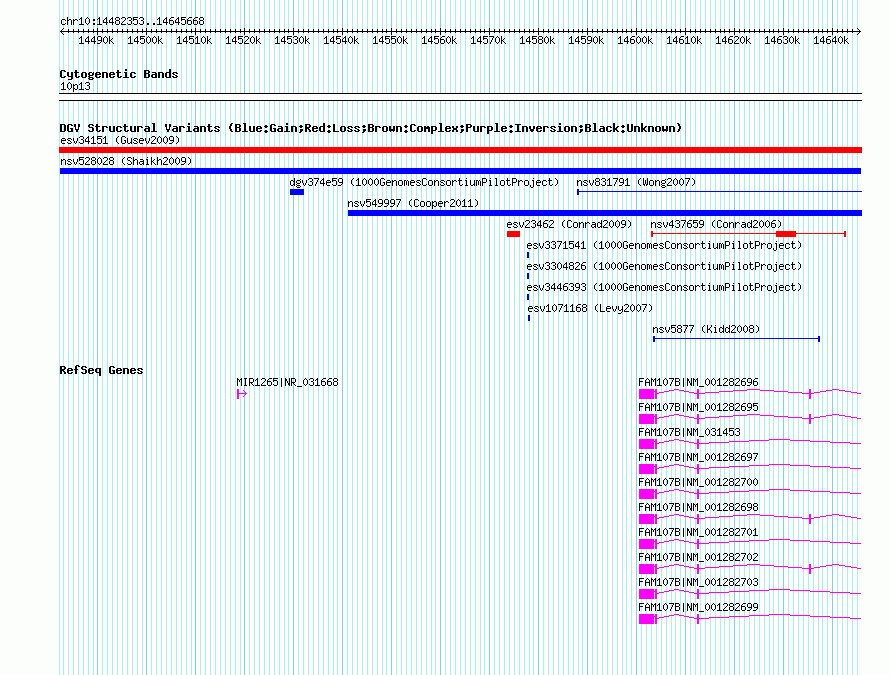
Task: Select the dgv374e59 blue variant block
Action: point(297,192)
